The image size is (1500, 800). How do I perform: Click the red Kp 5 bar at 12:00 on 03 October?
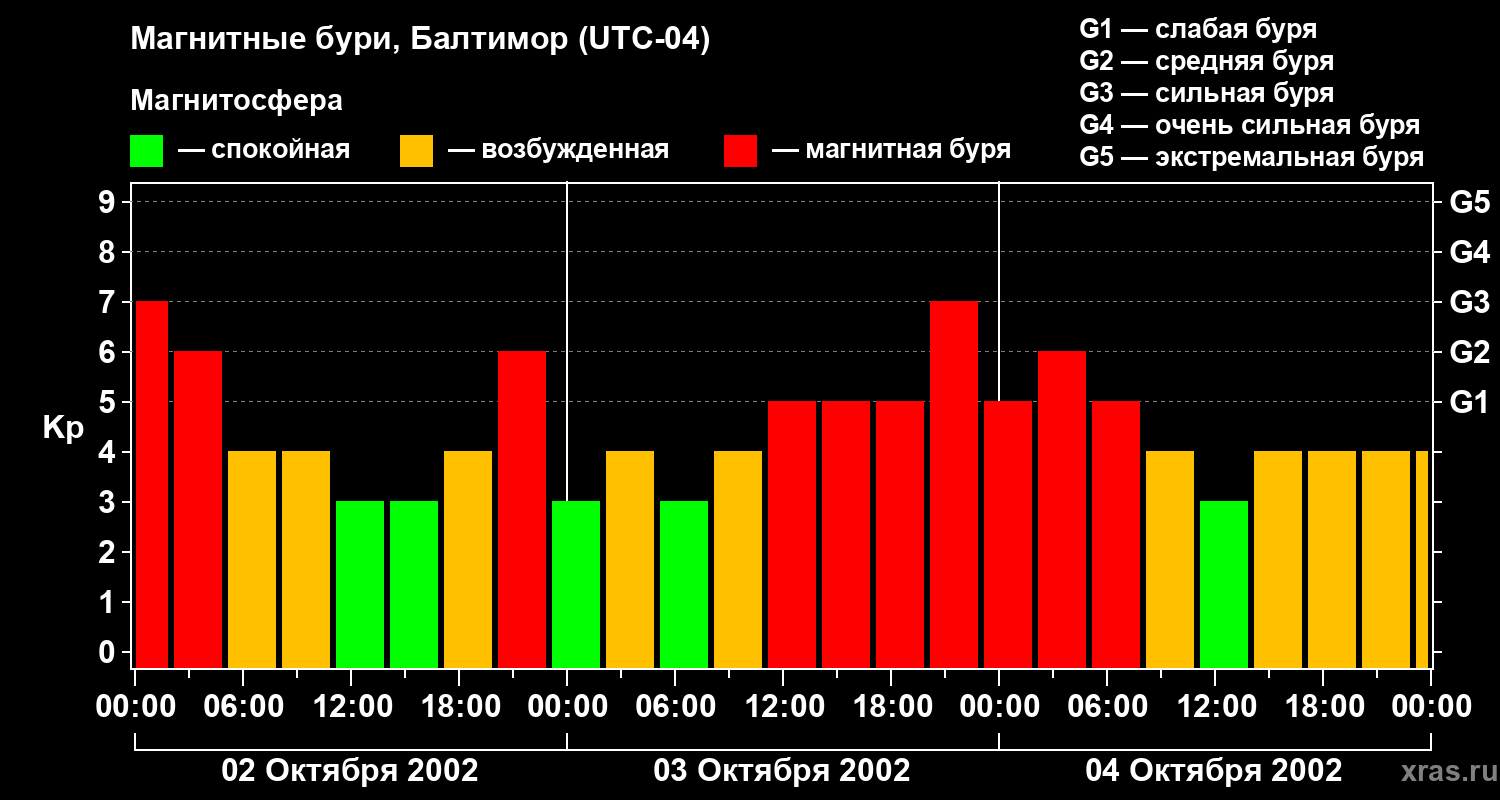click(792, 534)
